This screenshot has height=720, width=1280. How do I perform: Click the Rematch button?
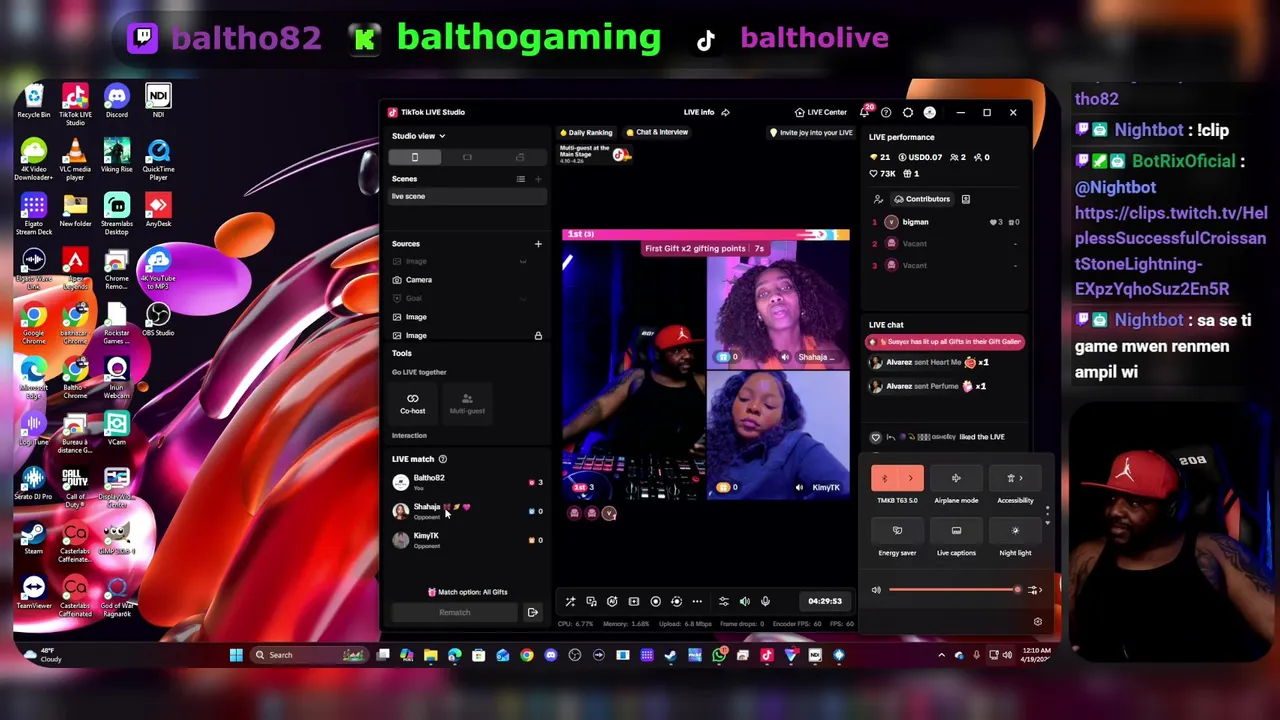(x=455, y=613)
